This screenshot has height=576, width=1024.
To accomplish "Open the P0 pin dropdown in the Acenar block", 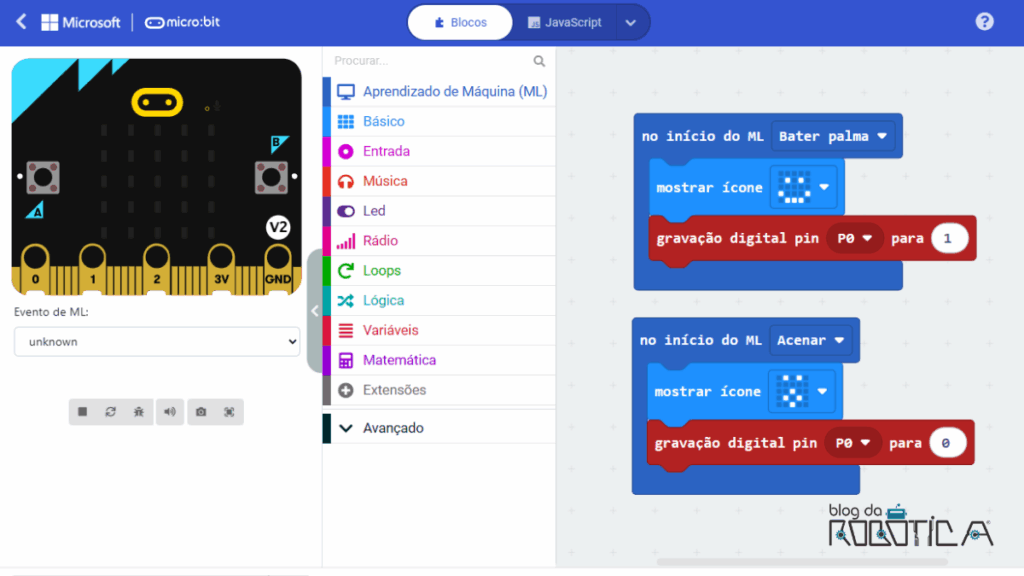I will coord(854,442).
